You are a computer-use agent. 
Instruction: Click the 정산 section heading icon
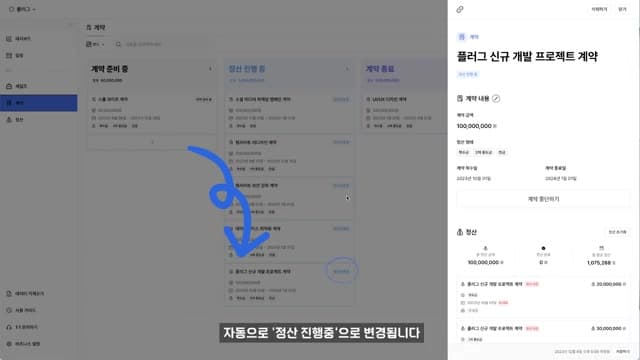pos(460,232)
